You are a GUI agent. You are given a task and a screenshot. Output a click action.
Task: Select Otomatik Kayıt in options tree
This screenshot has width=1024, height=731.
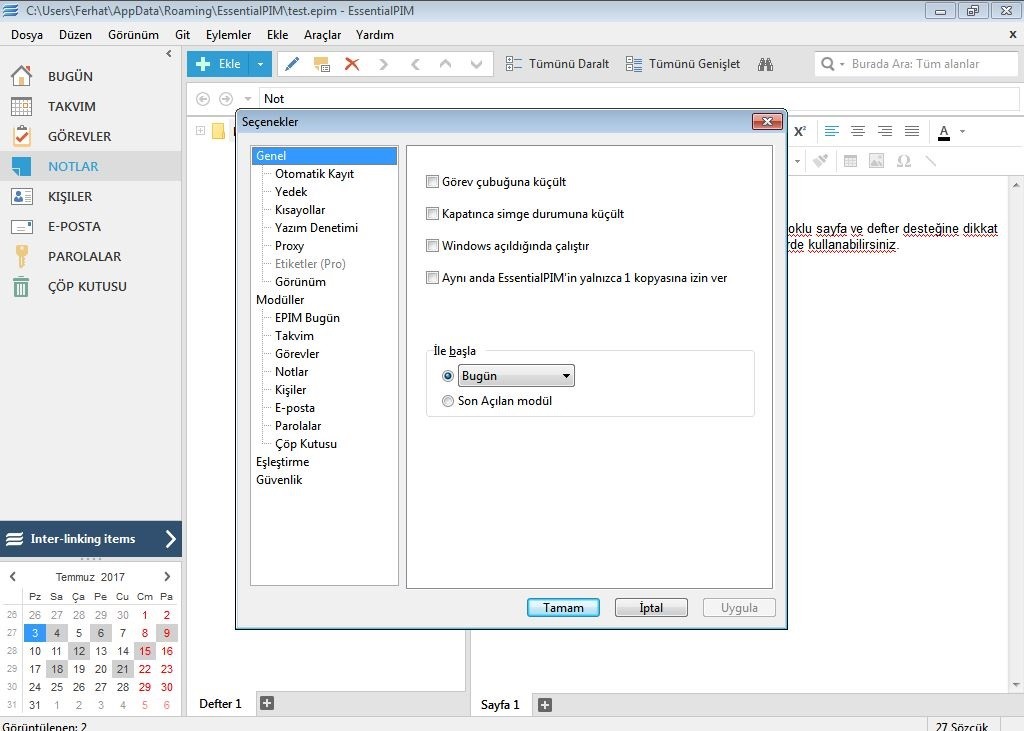point(314,174)
